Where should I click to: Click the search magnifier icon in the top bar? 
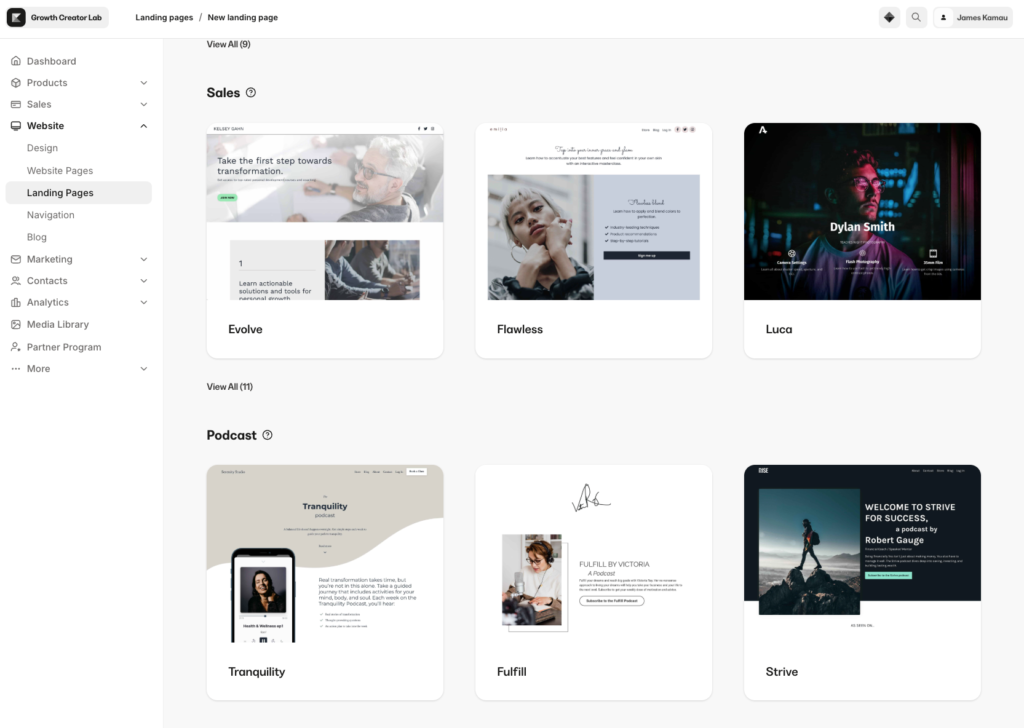pyautogui.click(x=916, y=17)
